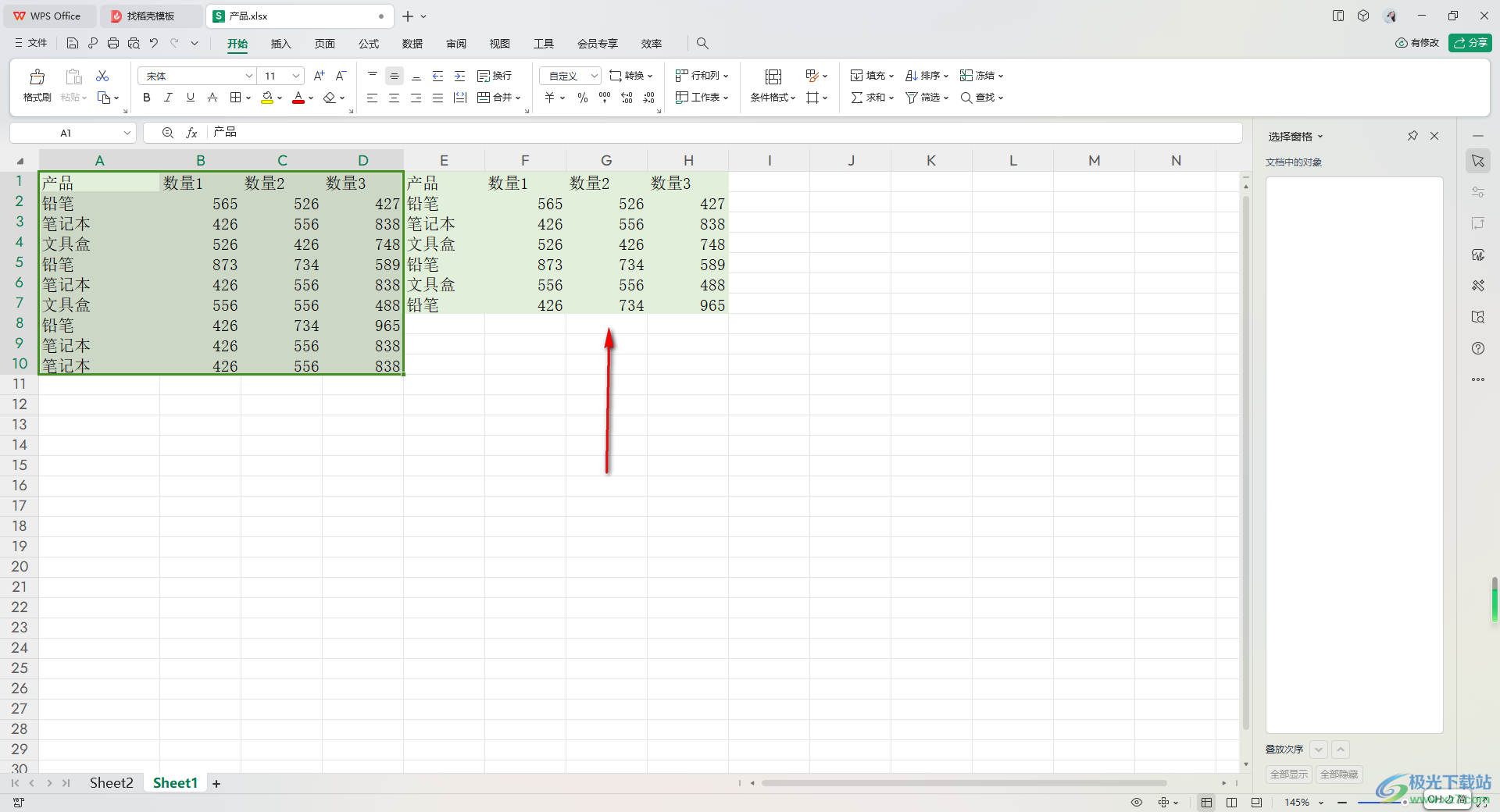Open the Review (审阅) ribbon tab
Viewport: 1500px width, 812px height.
point(456,44)
